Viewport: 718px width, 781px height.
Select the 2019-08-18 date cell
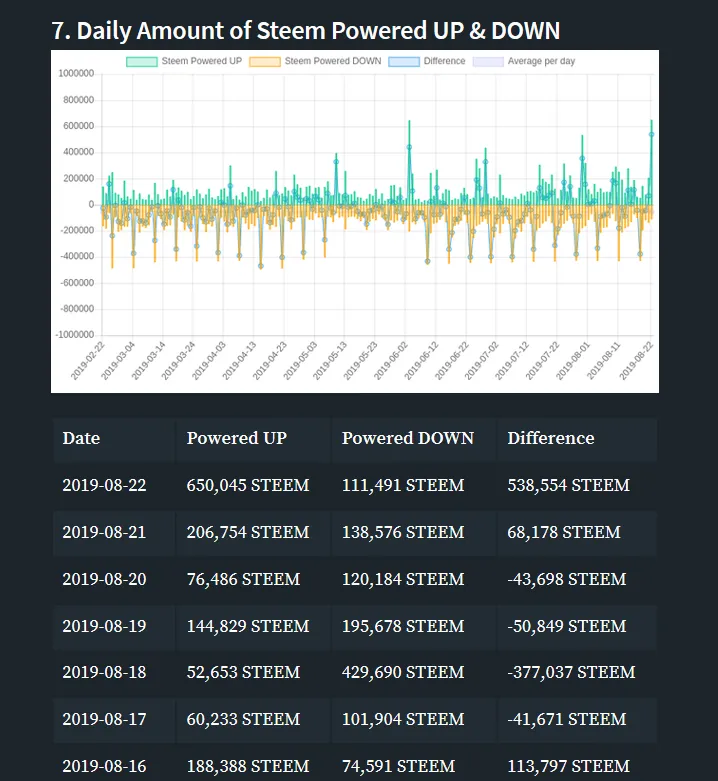(104, 672)
